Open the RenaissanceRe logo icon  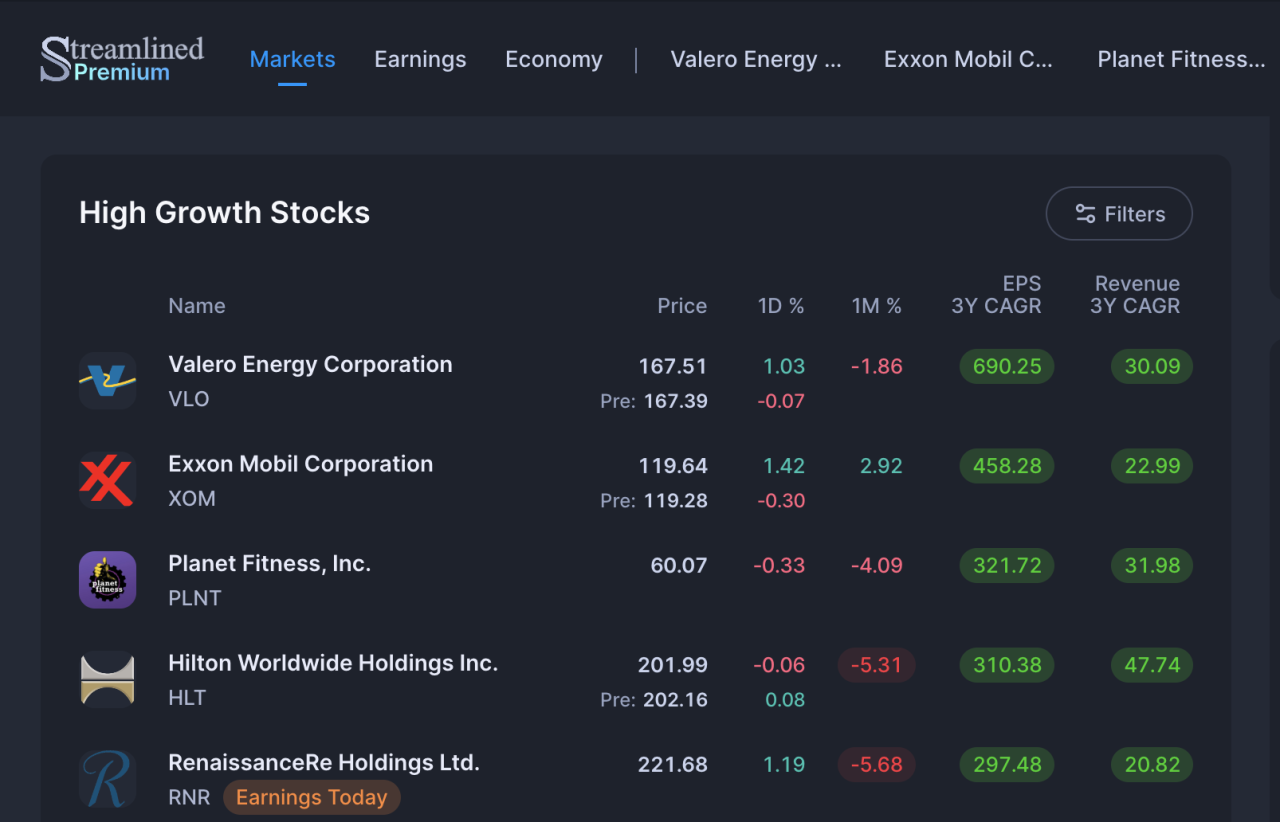tap(107, 779)
